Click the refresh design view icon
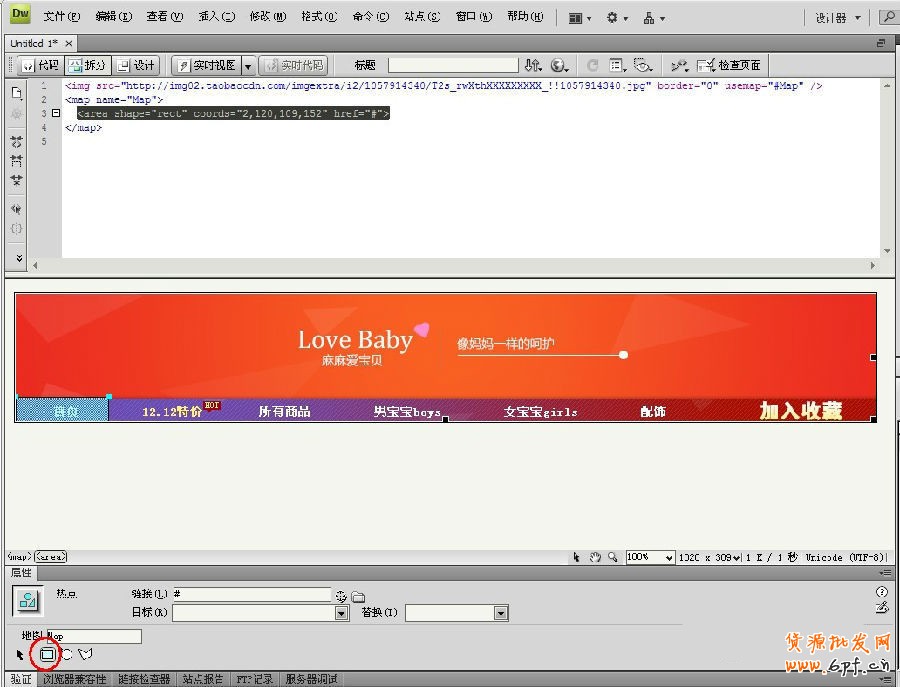This screenshot has width=900, height=687. (x=593, y=65)
